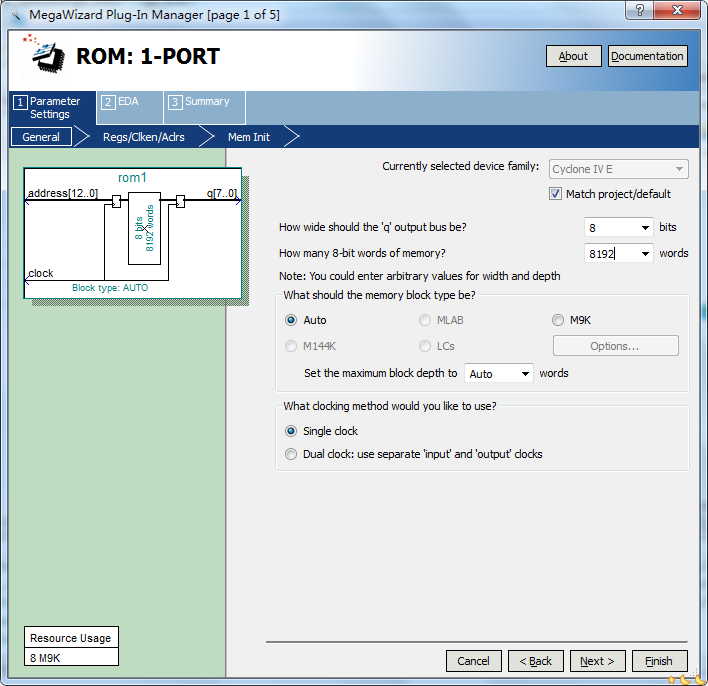The width and height of the screenshot is (708, 686).
Task: Click the Finish button
Action: (x=659, y=661)
